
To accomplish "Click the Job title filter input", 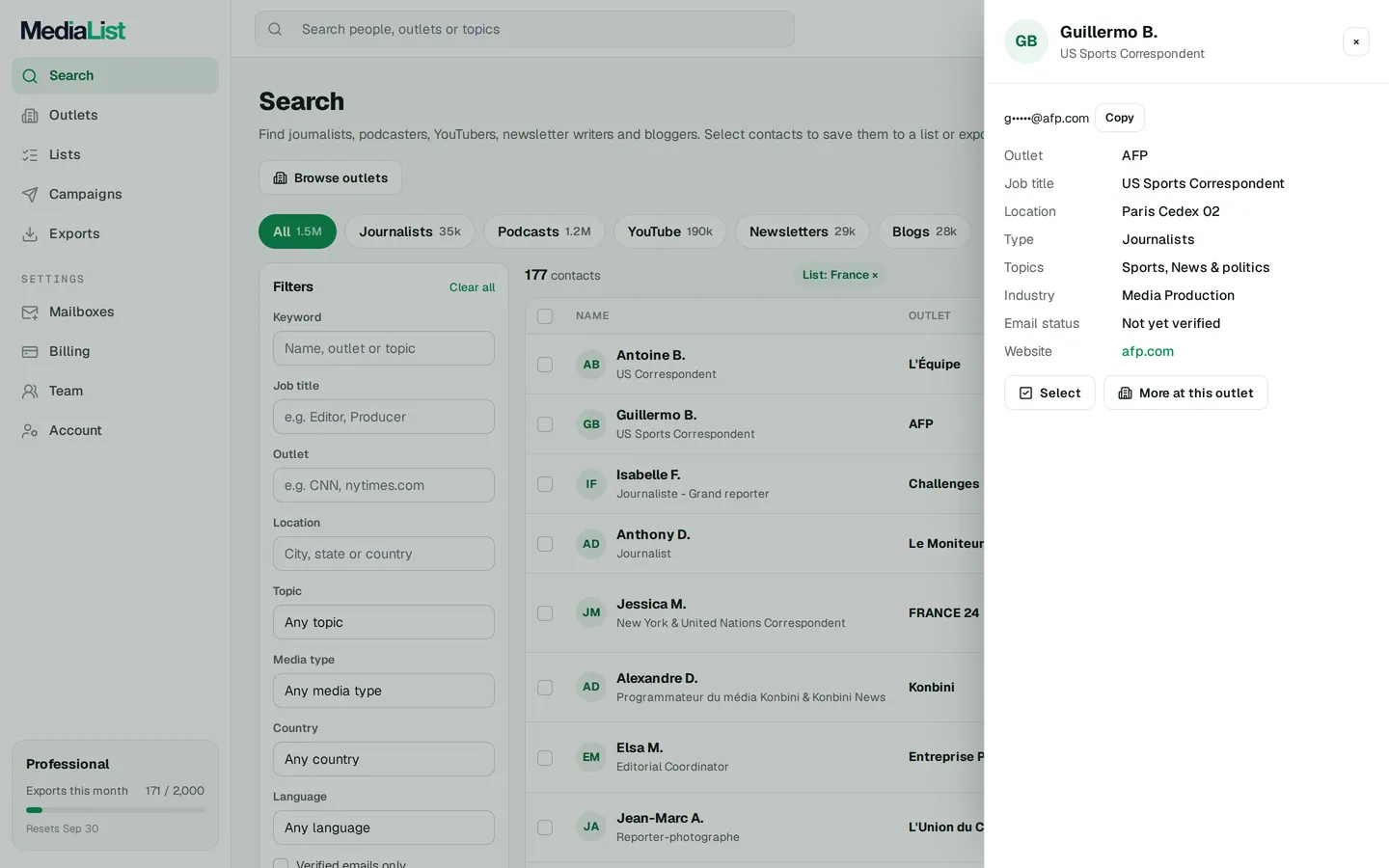I will pos(384,417).
